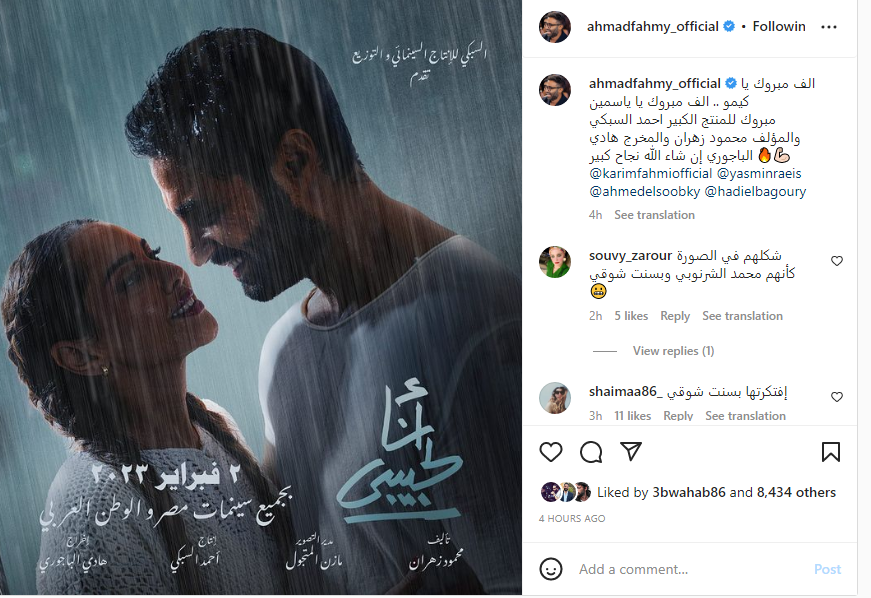Like the post with the heart icon
871x598 pixels.
pos(550,452)
